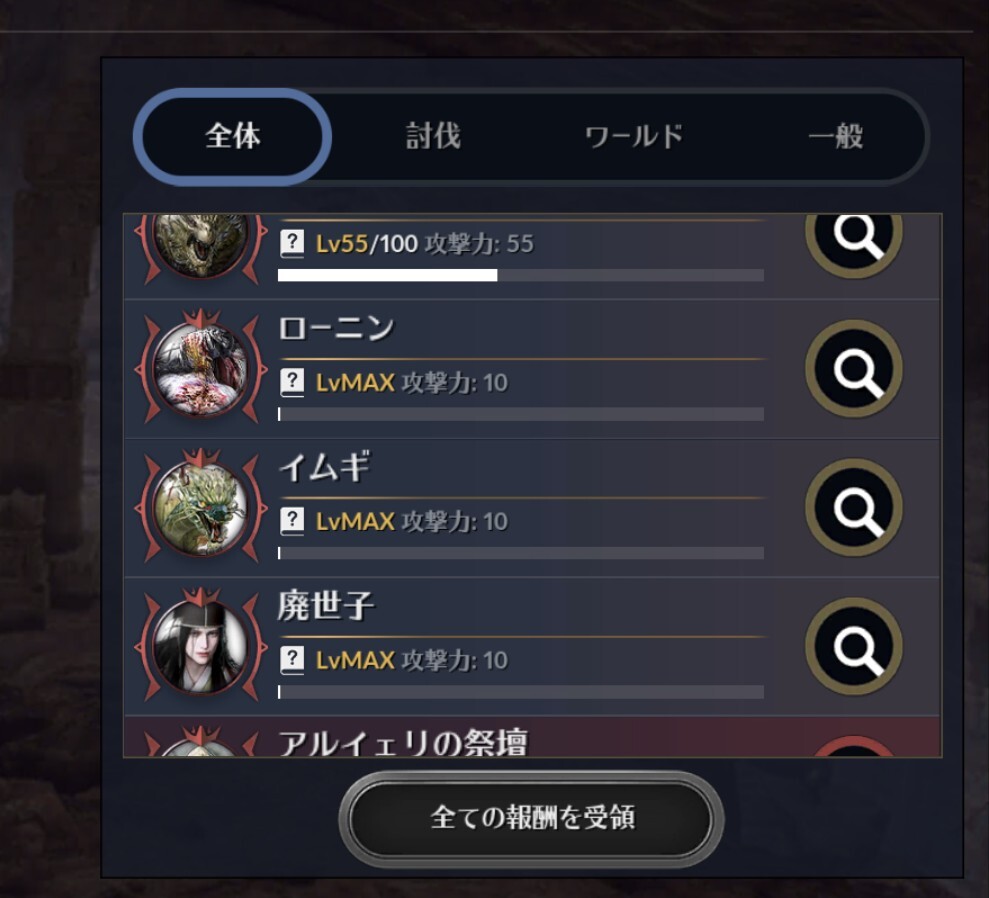Open magnifier details for 廃世子

853,646
